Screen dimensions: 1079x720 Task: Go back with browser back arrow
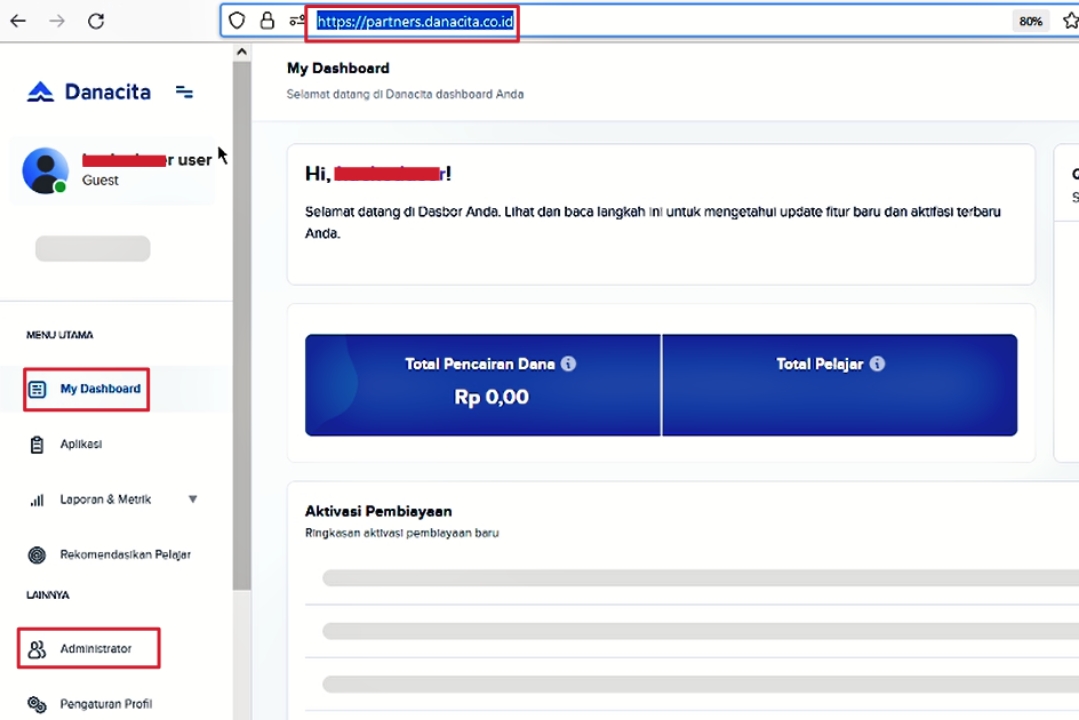(18, 21)
